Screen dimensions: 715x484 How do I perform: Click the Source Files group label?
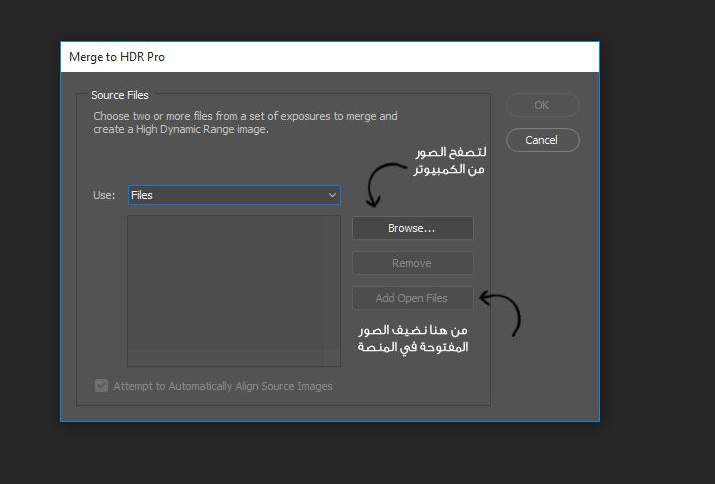(x=120, y=95)
